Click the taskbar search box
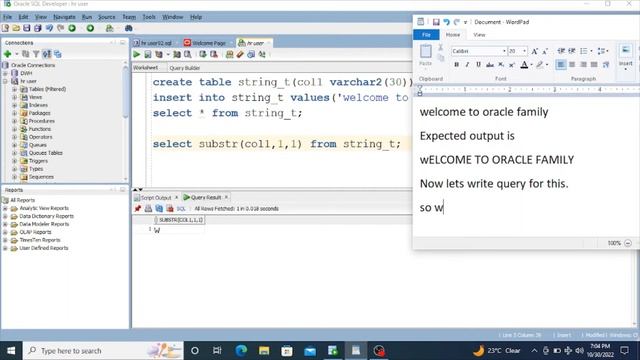Image resolution: width=640 pixels, height=360 pixels. click(103, 351)
